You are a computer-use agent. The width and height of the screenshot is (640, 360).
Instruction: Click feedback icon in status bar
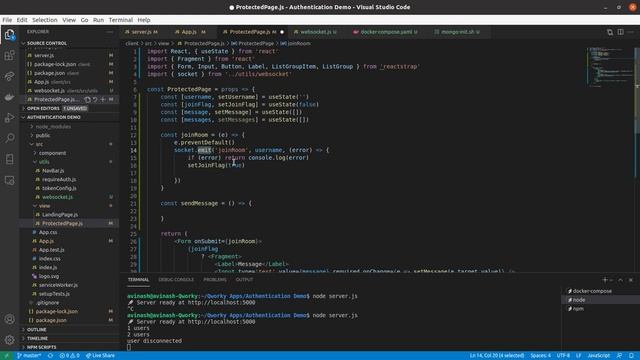pos(620,356)
